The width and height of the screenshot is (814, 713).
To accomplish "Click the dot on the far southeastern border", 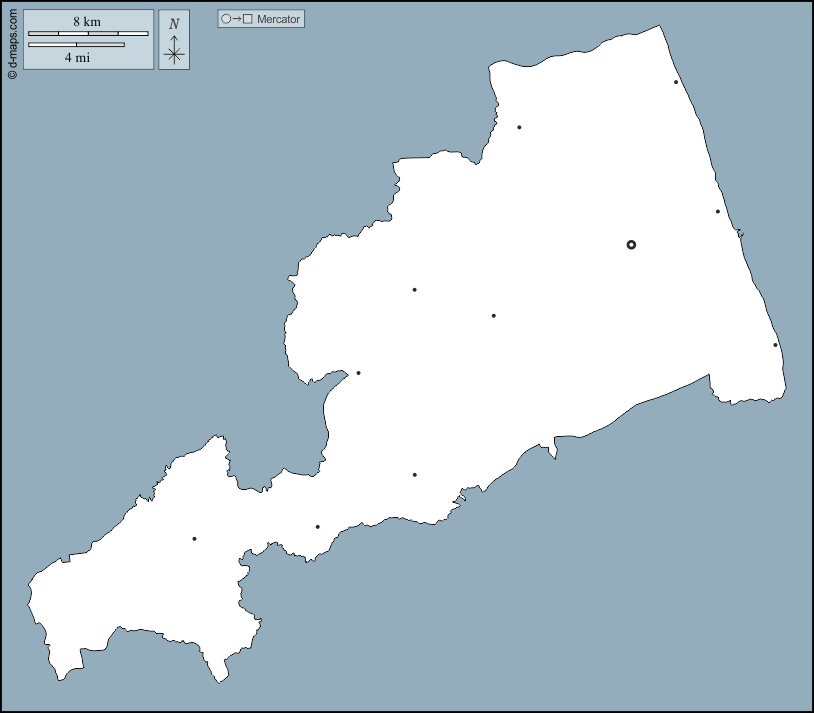I will pos(775,345).
